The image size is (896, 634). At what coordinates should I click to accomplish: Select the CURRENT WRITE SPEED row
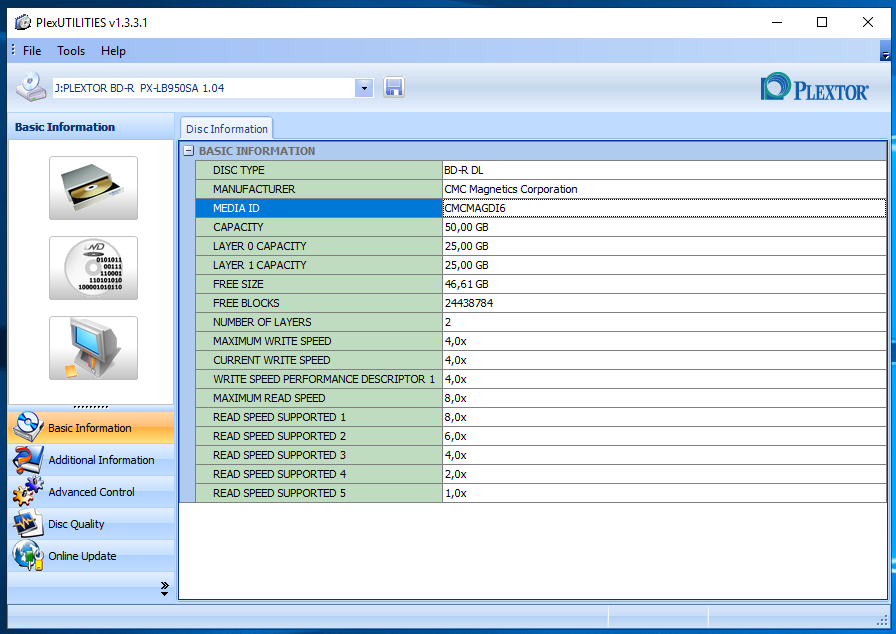pos(541,360)
